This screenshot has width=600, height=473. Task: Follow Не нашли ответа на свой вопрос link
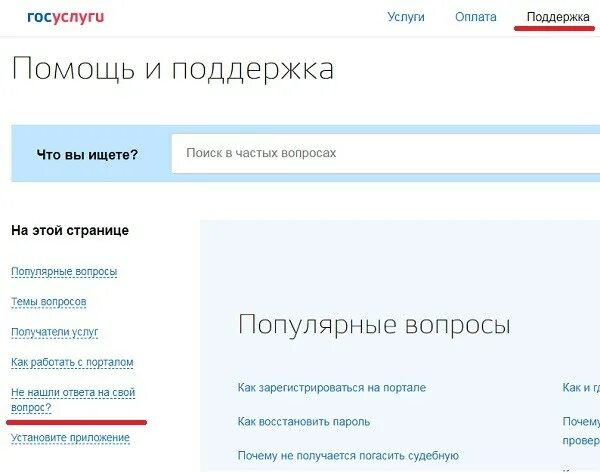pyautogui.click(x=73, y=400)
